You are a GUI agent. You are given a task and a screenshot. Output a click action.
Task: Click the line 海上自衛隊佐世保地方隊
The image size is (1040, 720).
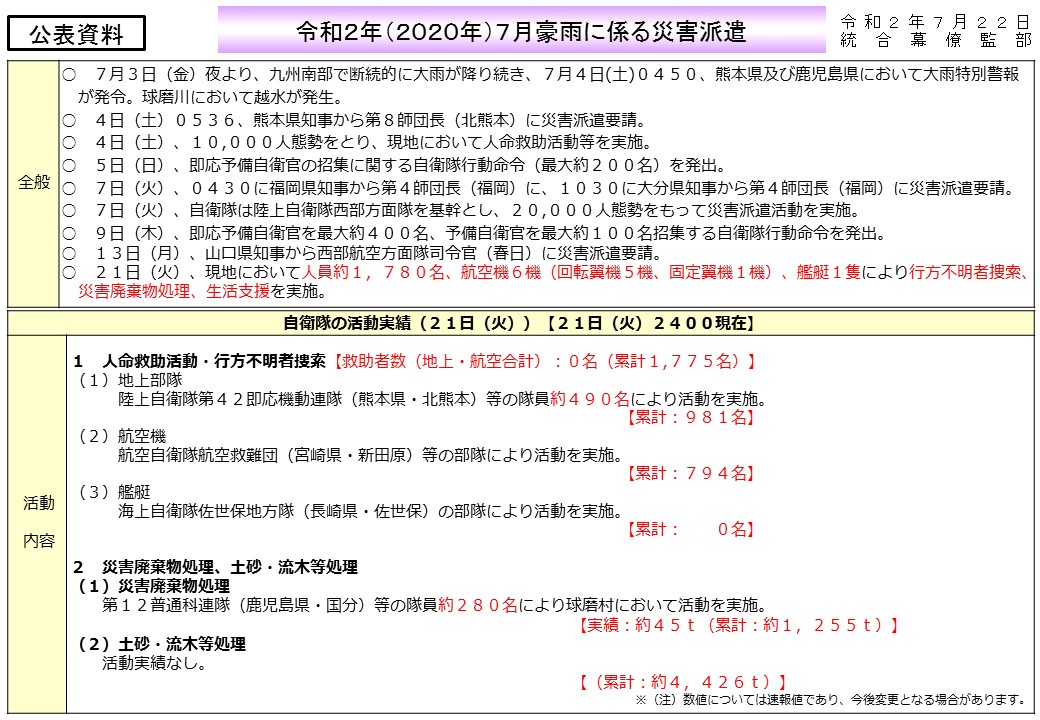coord(371,510)
